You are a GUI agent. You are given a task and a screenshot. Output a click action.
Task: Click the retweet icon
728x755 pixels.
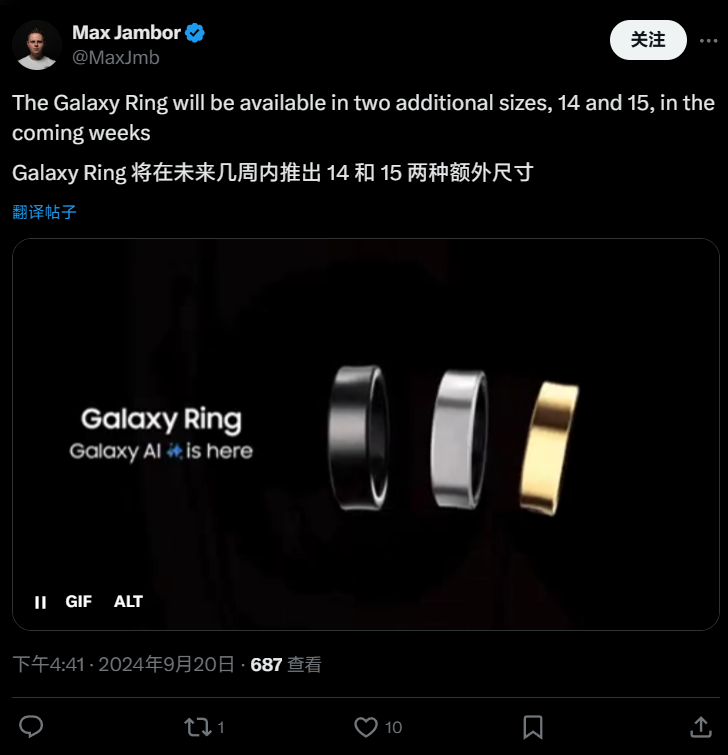tap(197, 727)
